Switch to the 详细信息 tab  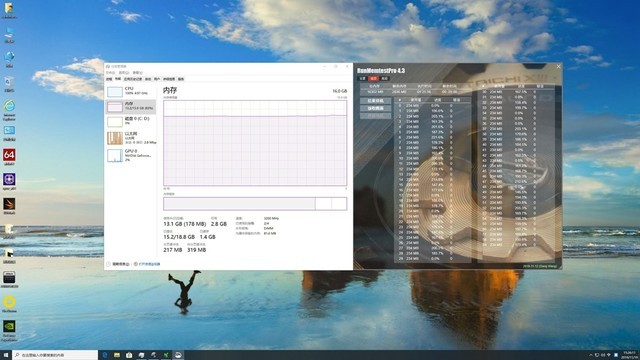coord(169,79)
